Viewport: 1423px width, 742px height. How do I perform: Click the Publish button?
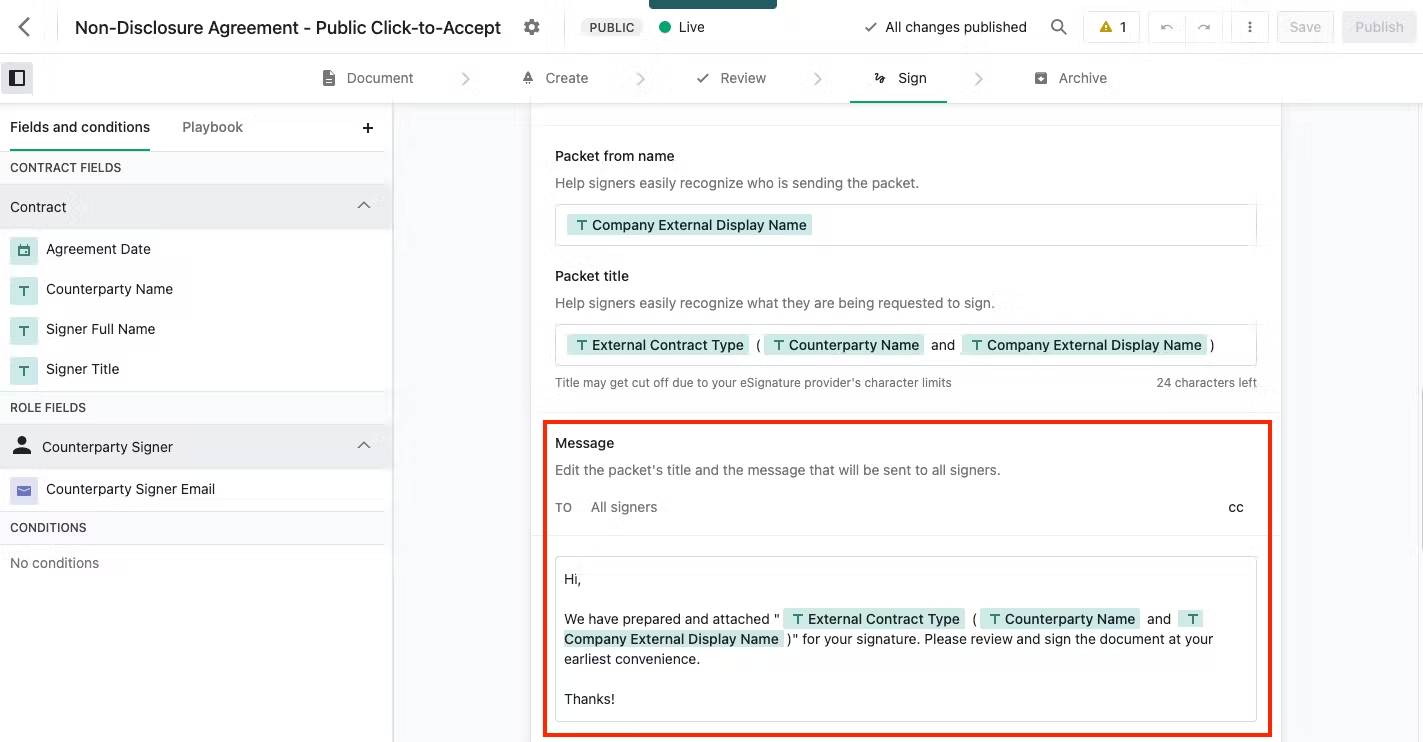(x=1378, y=27)
